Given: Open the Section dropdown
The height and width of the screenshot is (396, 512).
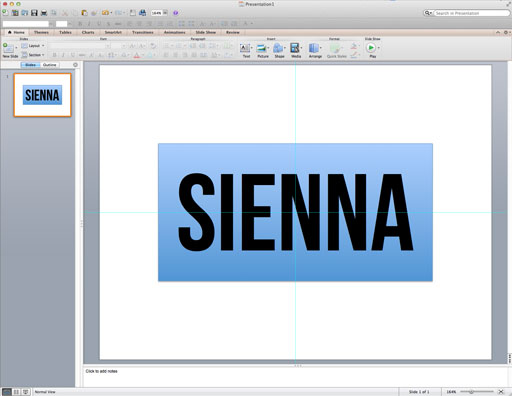Looking at the screenshot, I should point(33,55).
